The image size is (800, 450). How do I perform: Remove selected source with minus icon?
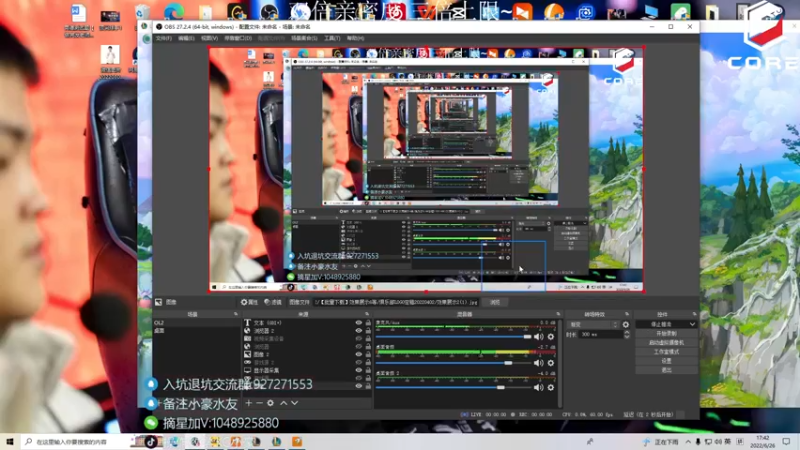(259, 403)
